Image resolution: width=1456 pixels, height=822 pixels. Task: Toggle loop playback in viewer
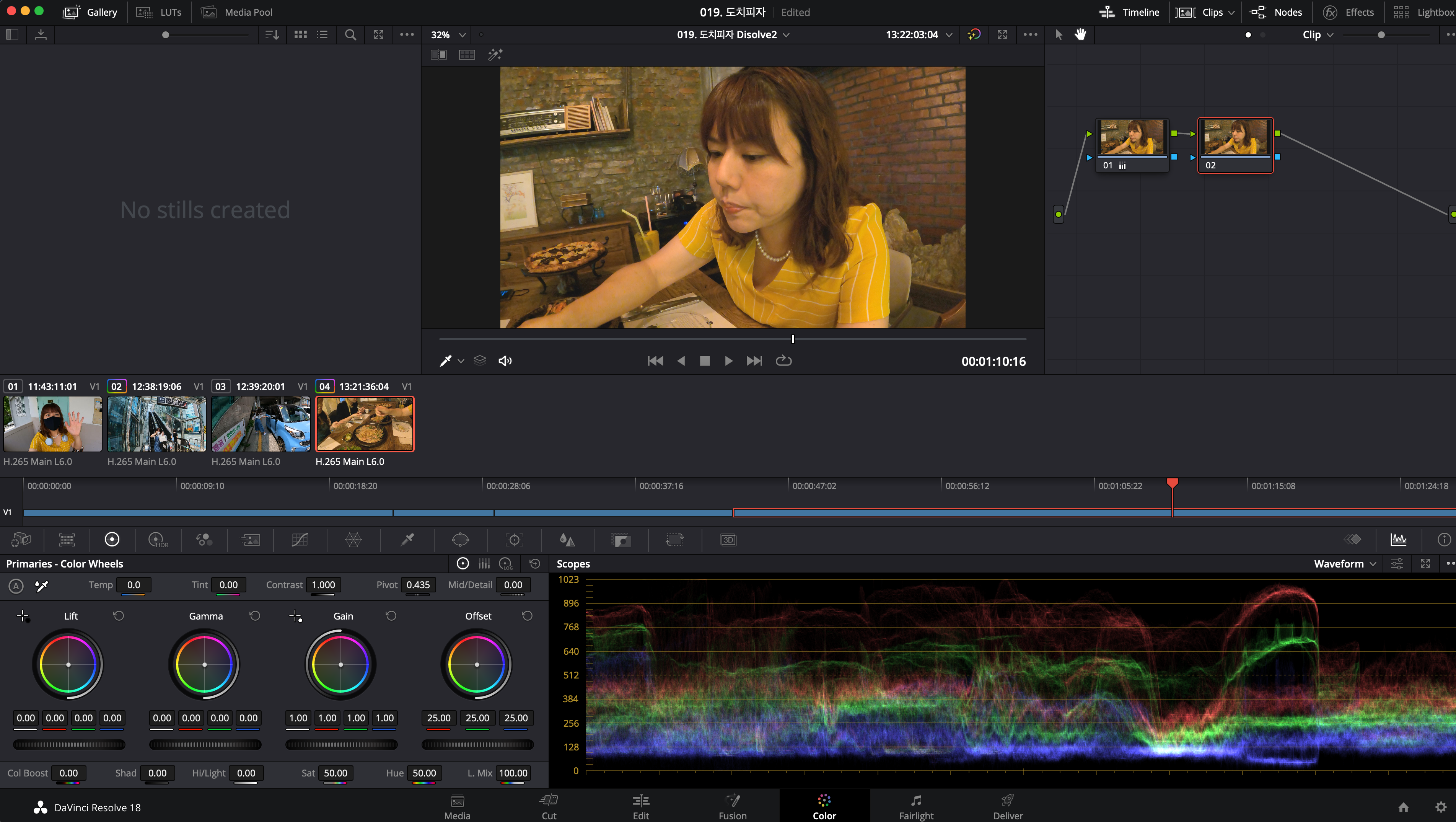[x=783, y=361]
